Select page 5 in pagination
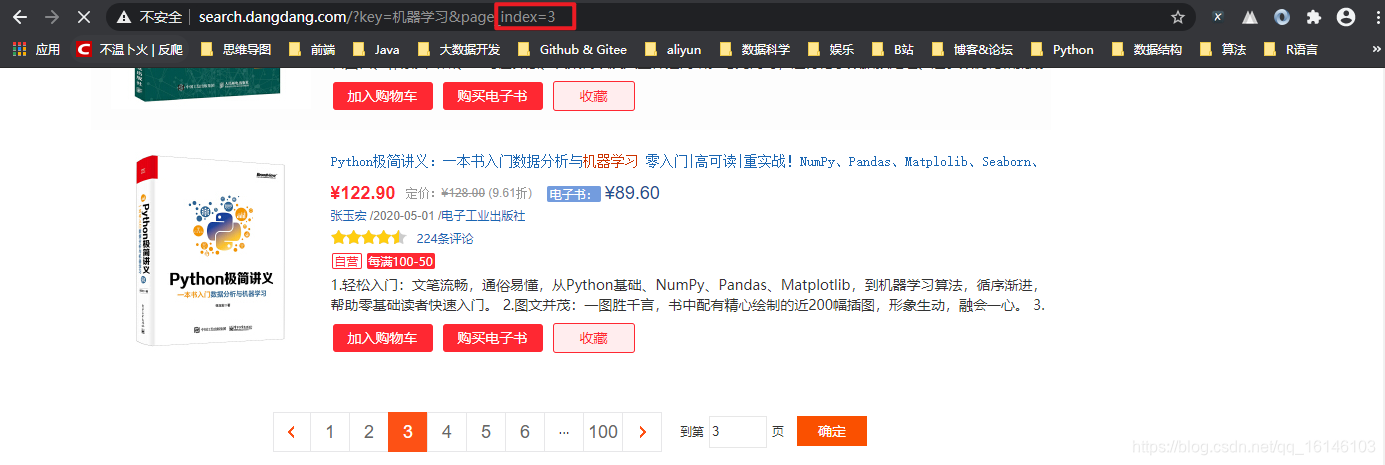 coord(486,432)
